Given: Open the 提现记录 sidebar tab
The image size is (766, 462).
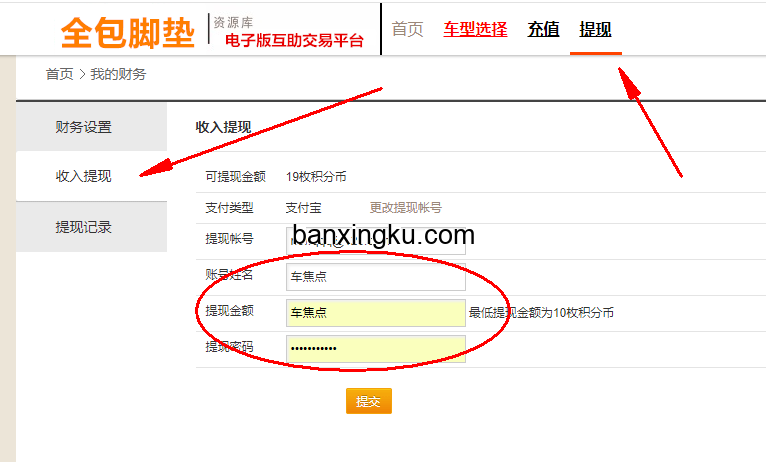Looking at the screenshot, I should (x=91, y=227).
